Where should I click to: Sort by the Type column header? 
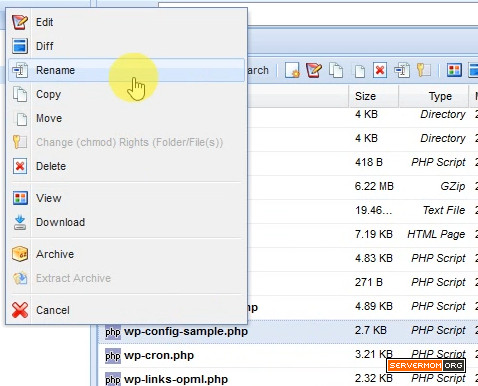[x=433, y=96]
